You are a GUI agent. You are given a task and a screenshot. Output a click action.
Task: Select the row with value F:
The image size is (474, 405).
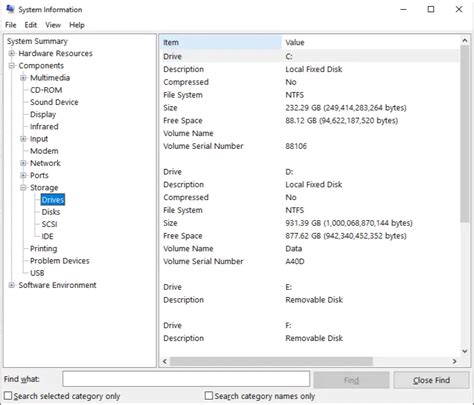click(309, 325)
